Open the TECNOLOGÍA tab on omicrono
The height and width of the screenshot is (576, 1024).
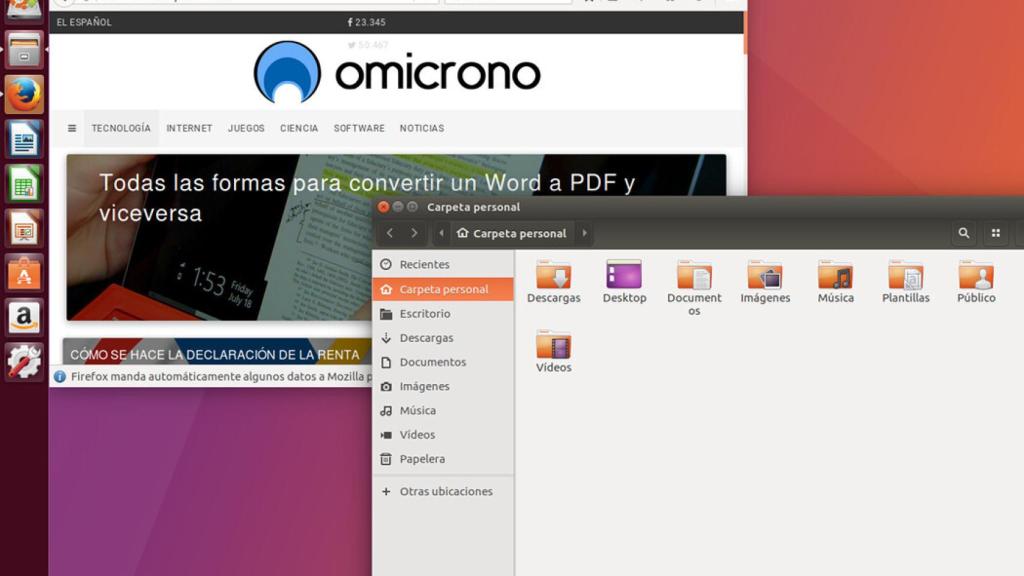click(x=121, y=128)
